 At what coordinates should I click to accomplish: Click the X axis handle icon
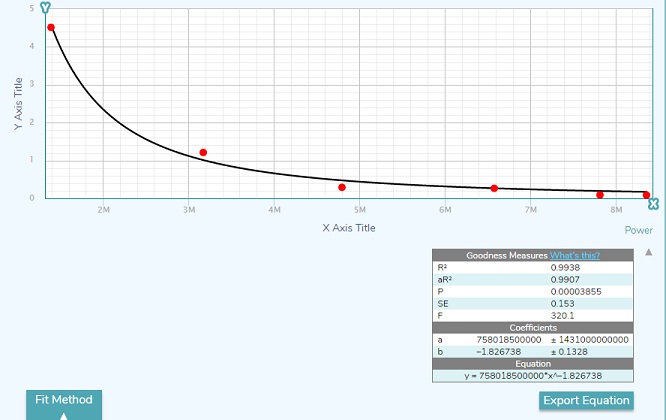point(653,204)
